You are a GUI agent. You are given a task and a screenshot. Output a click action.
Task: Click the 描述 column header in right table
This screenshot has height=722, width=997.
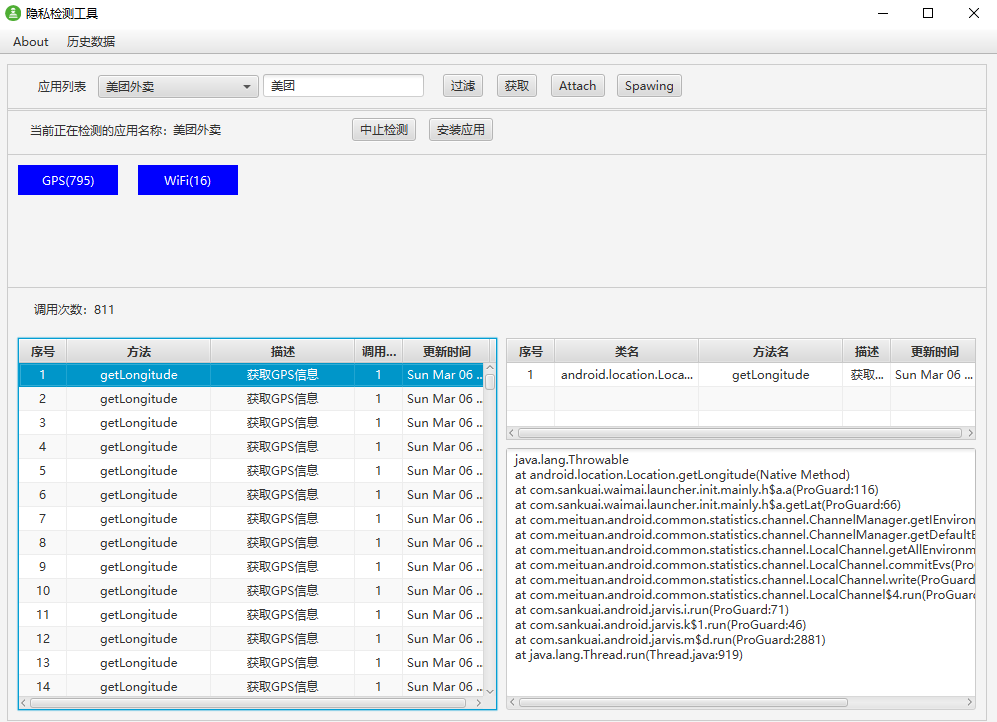point(867,351)
